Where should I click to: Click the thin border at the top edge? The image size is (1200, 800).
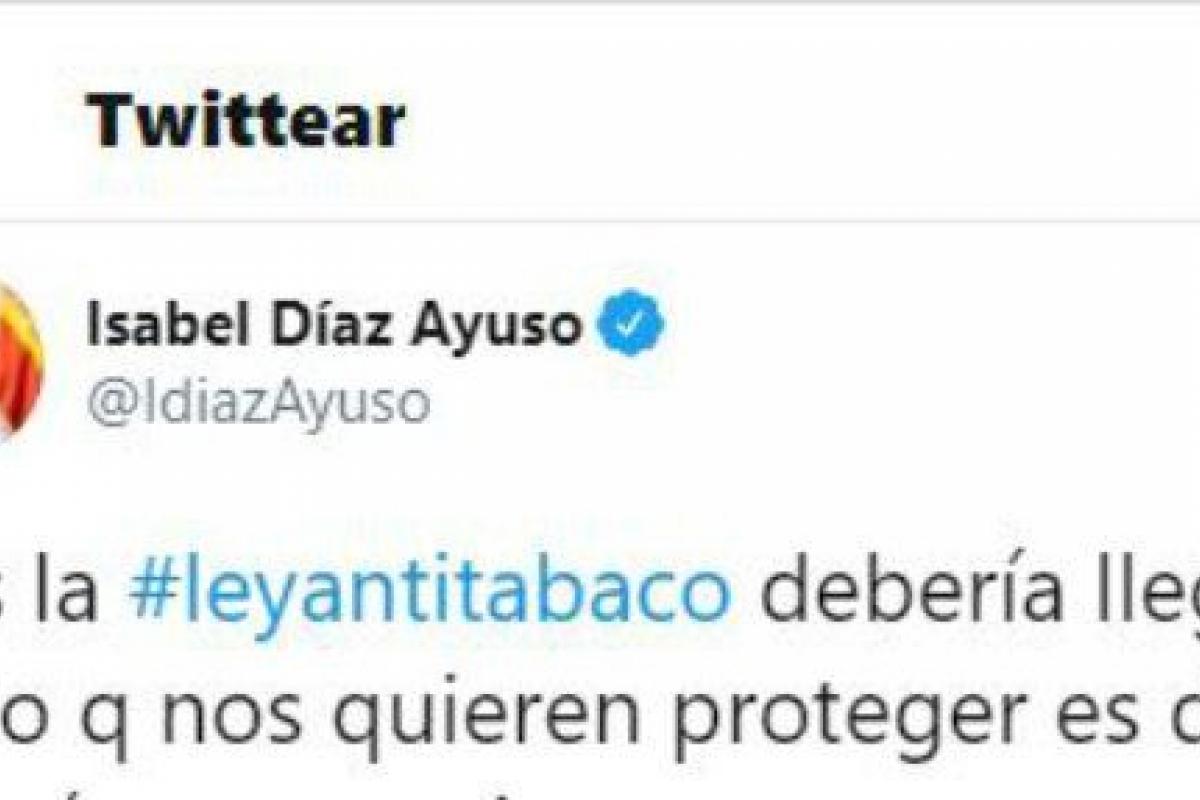(600, 2)
